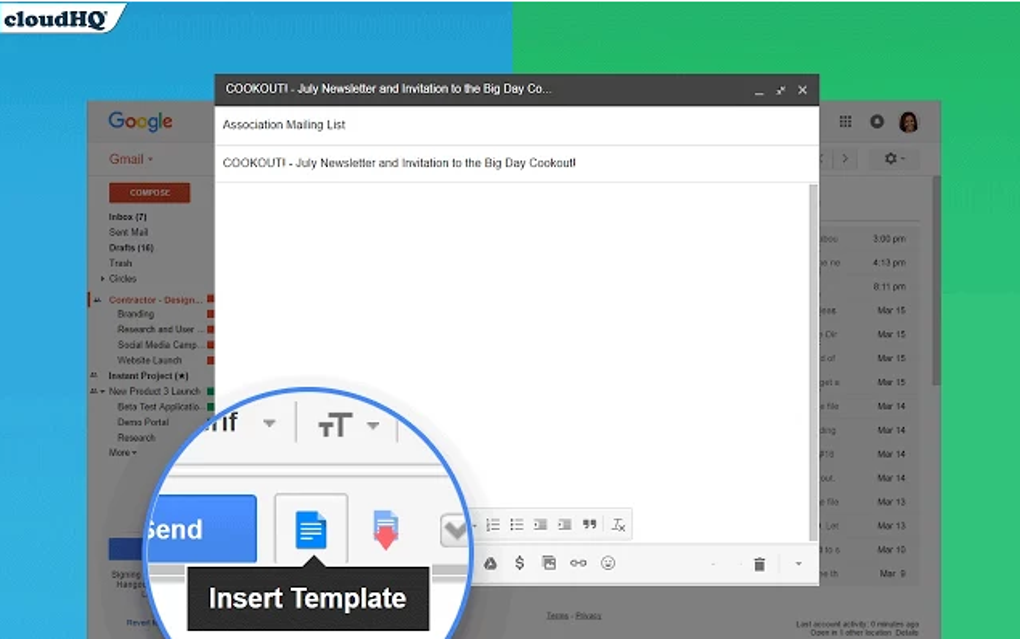Open the font size dropdown in magnifier

point(349,425)
